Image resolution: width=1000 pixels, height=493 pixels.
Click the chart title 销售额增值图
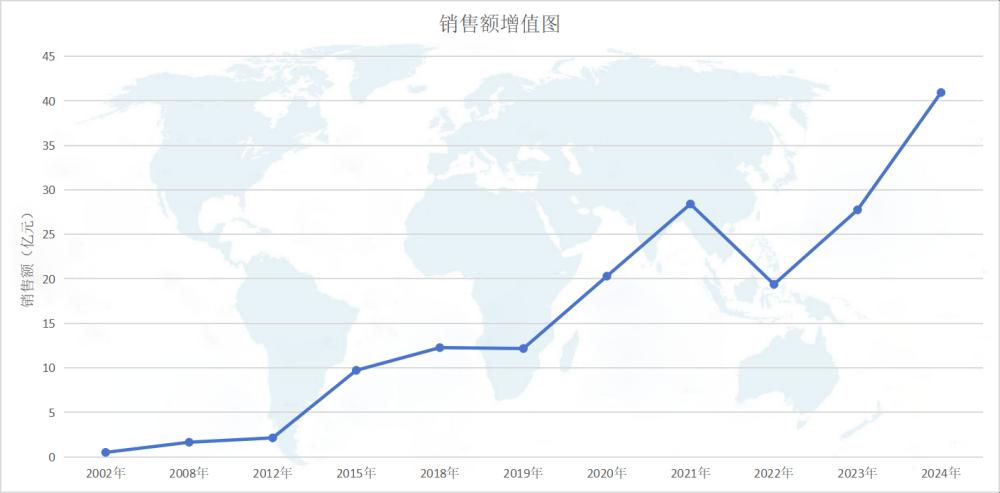point(499,24)
